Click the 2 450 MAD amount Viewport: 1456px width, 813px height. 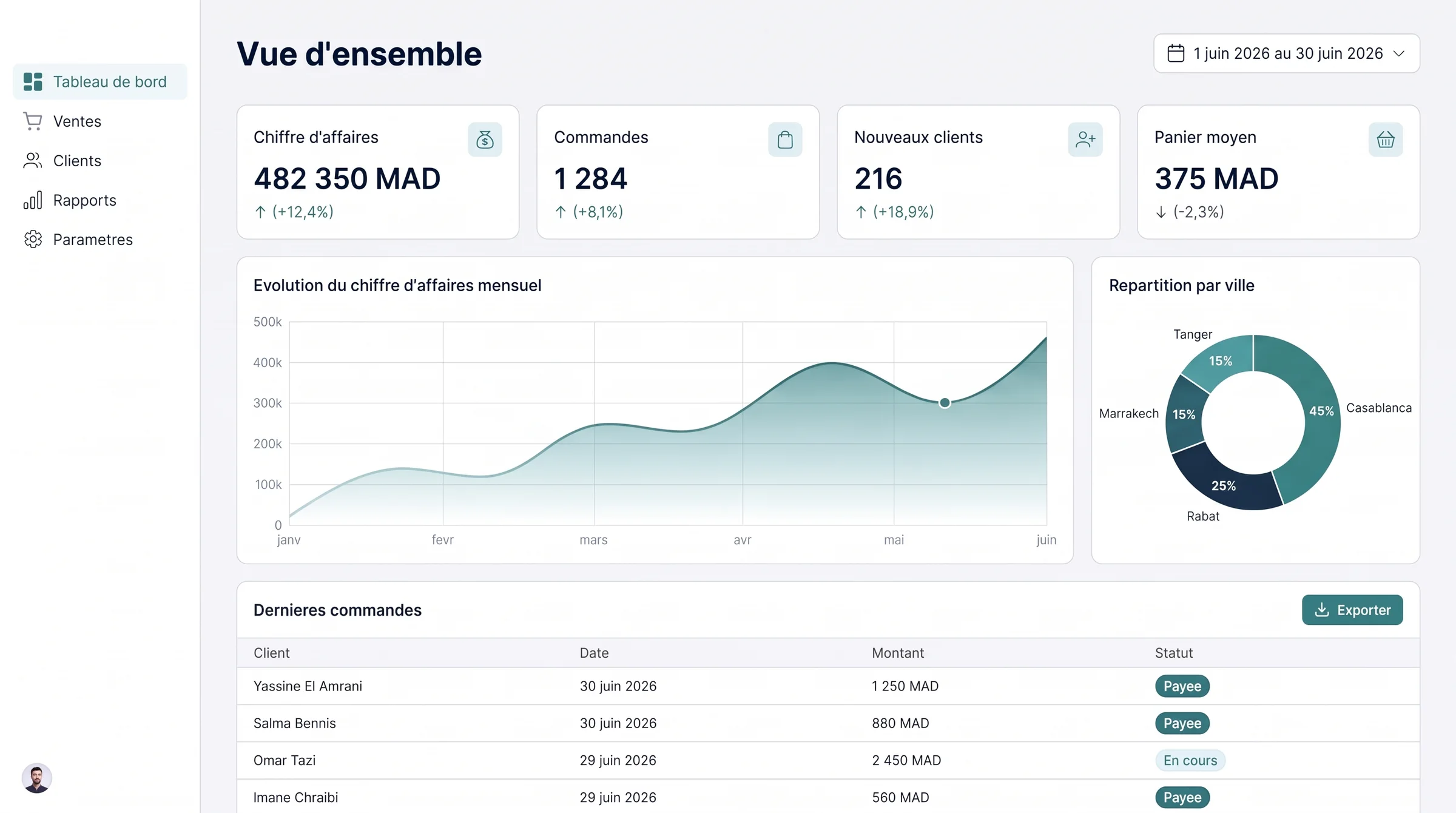906,760
